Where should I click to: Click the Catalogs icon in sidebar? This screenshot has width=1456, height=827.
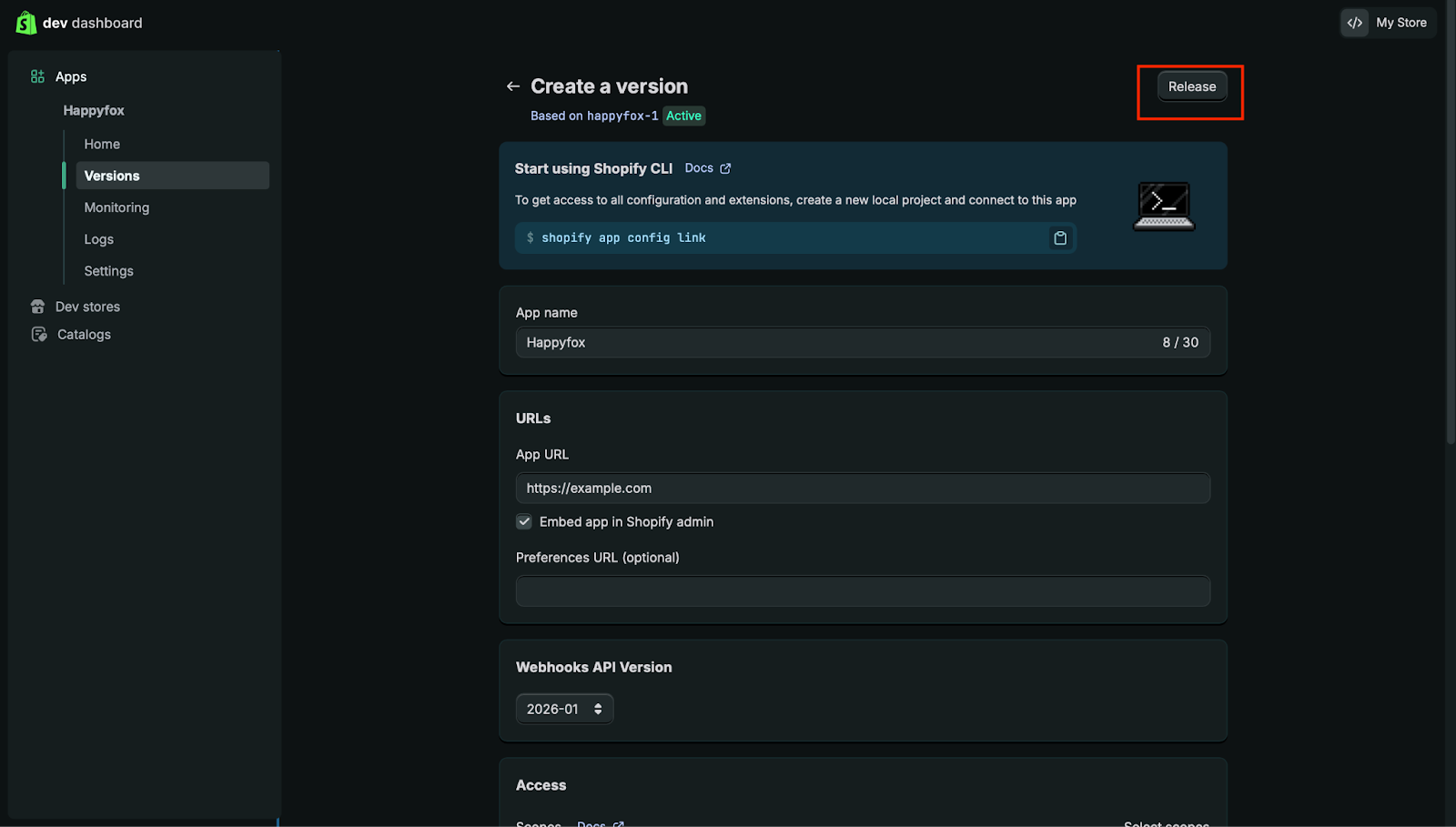(39, 335)
